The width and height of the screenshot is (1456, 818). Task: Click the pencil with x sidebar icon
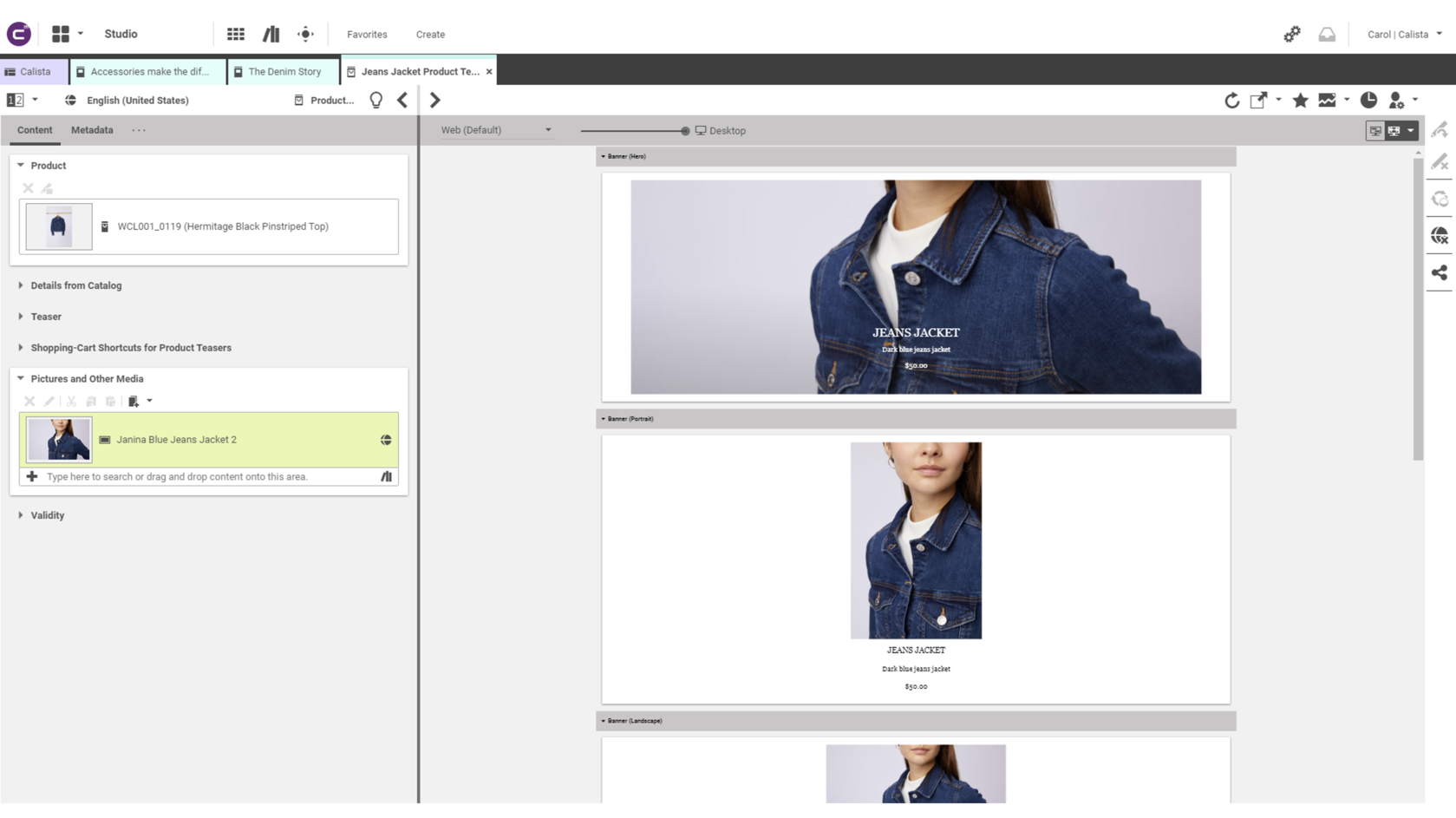(x=1440, y=161)
